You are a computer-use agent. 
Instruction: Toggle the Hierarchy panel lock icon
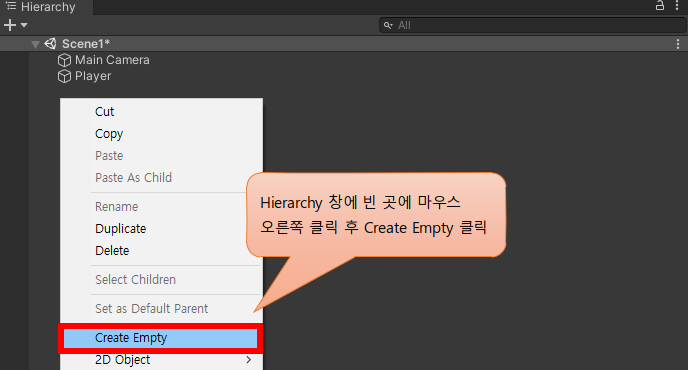[x=659, y=6]
